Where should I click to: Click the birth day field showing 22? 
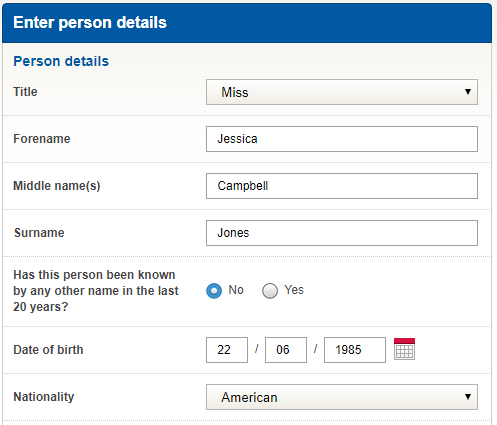[x=227, y=350]
